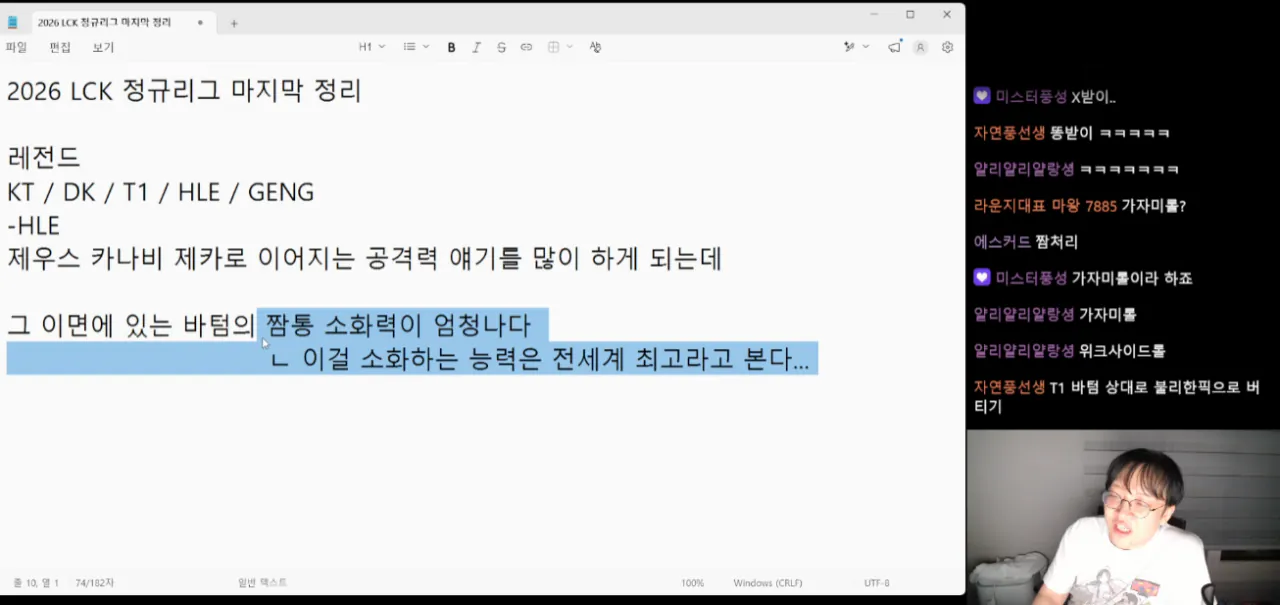Click the AI rewrite pen icon
This screenshot has width=1280, height=605.
tap(849, 47)
